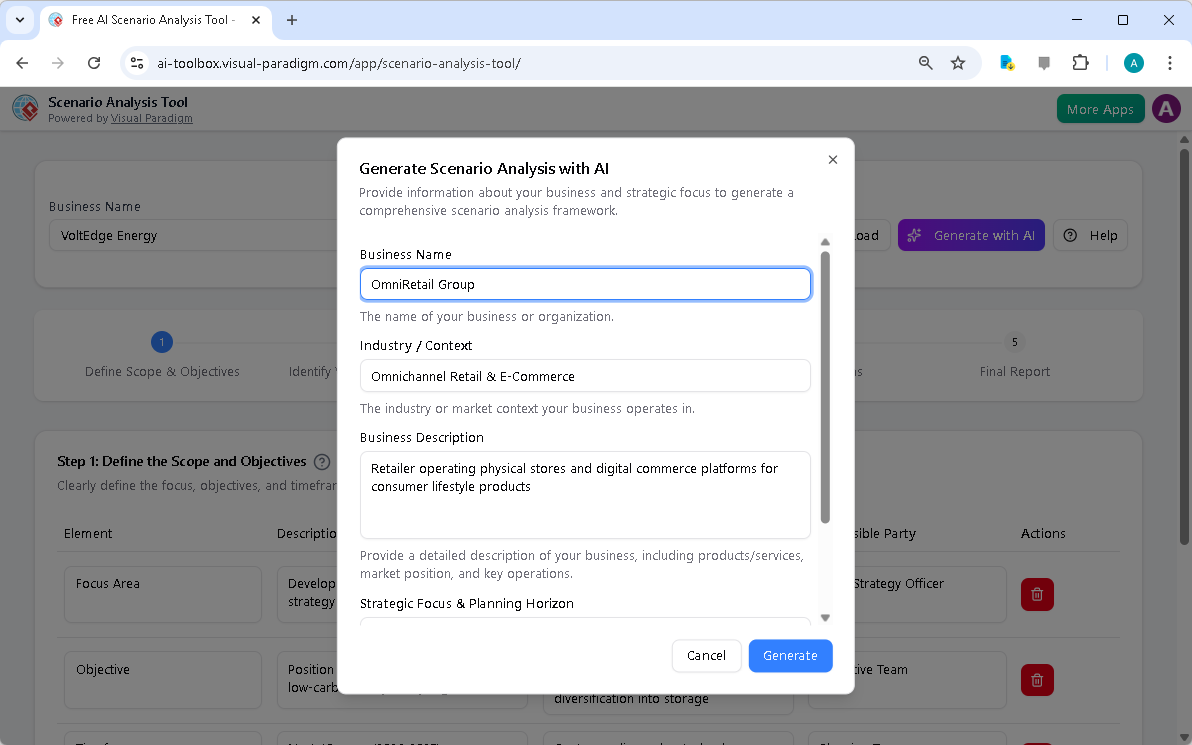Open the browser Extensions puzzle icon
Viewport: 1192px width, 745px height.
tap(1080, 62)
